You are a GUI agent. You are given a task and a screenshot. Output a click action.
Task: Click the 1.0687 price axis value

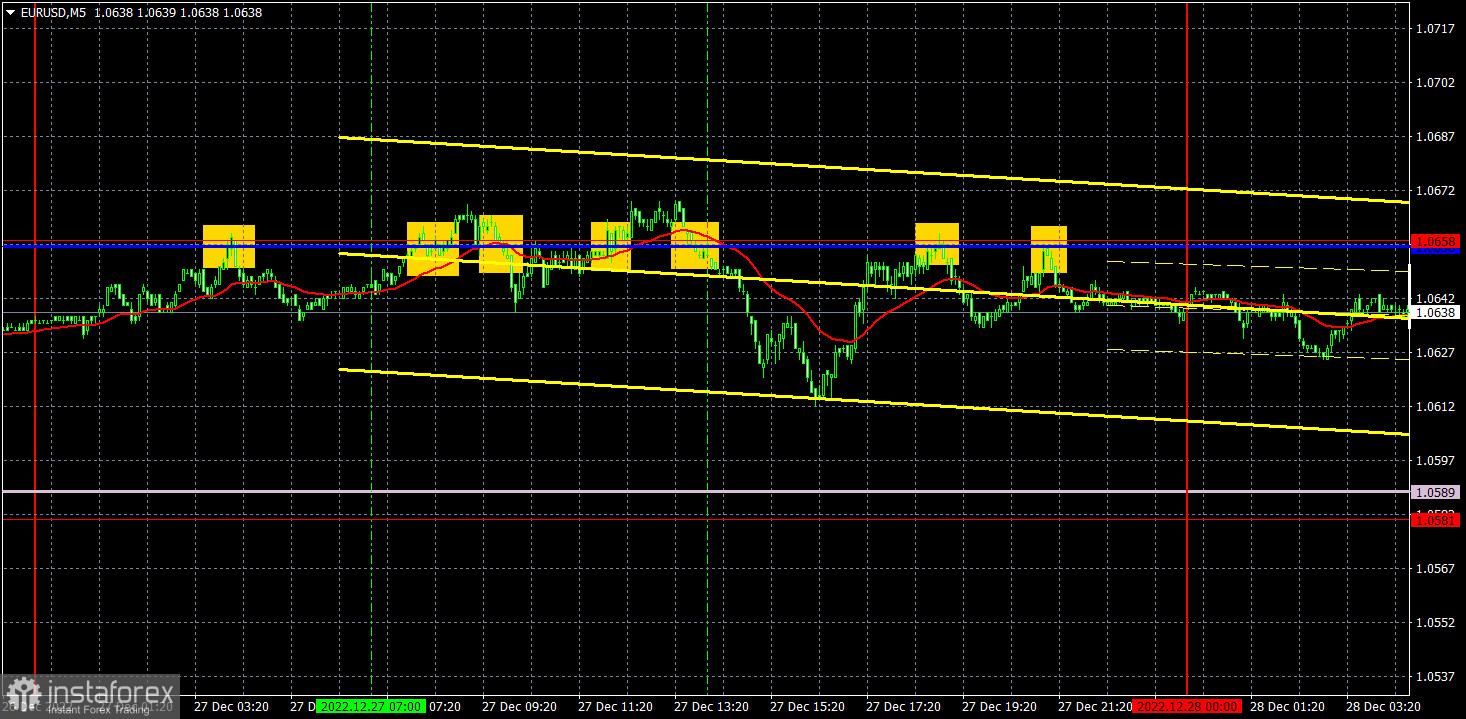1436,136
